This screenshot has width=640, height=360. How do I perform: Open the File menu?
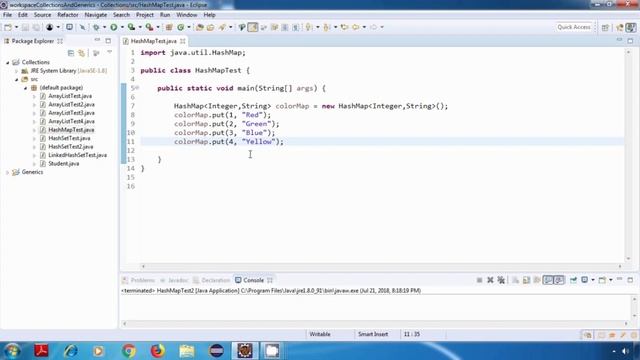[x=7, y=15]
